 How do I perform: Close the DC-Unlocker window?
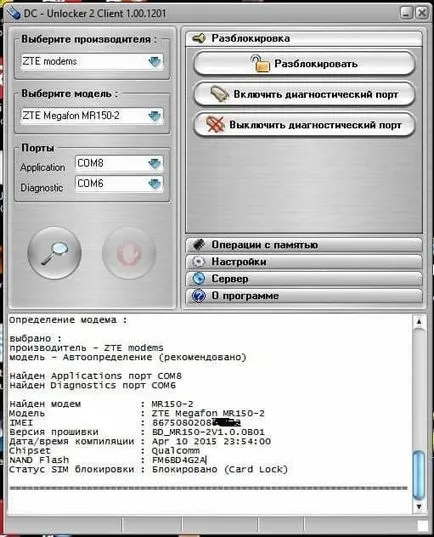[x=422, y=13]
